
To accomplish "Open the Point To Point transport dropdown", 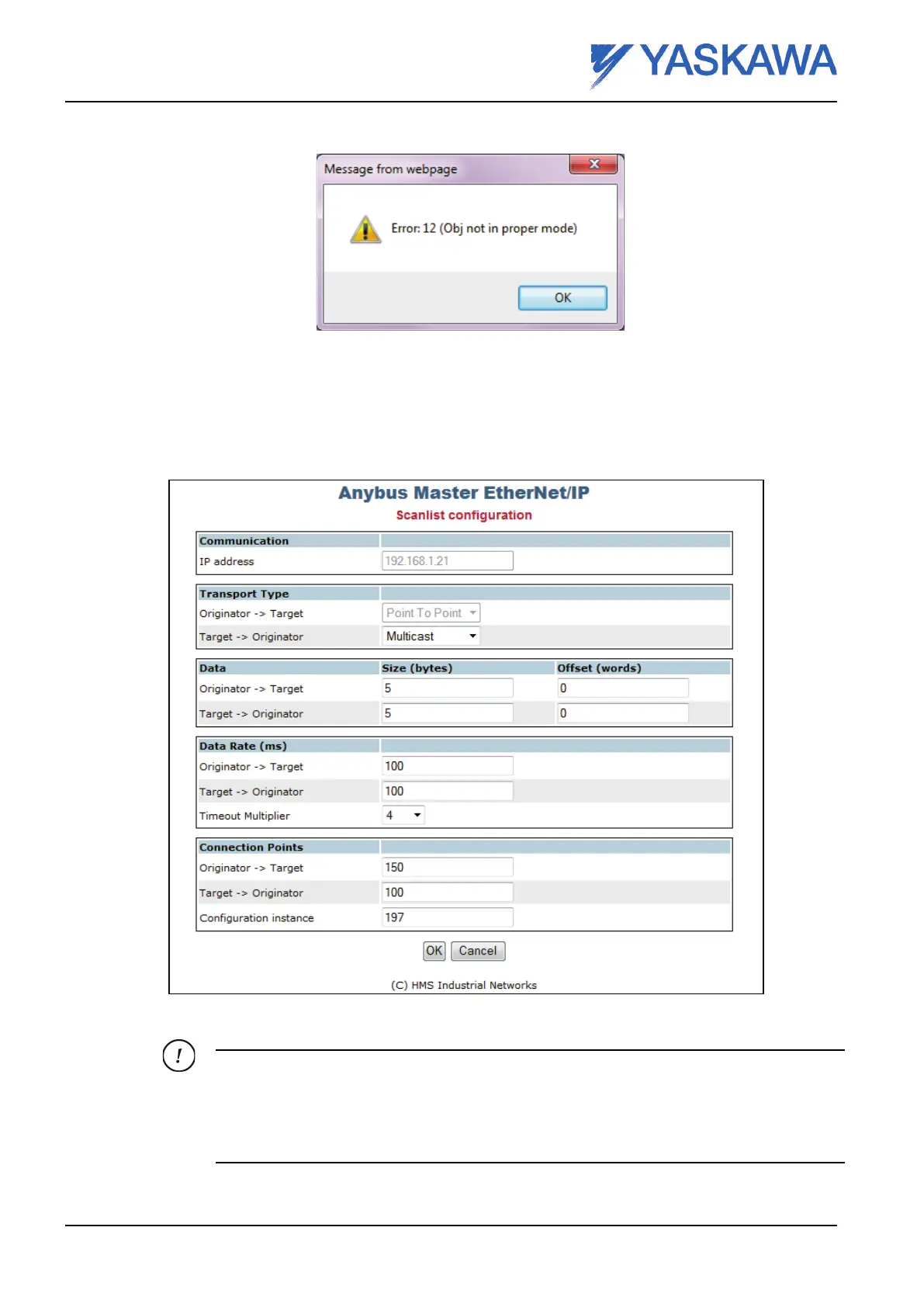I will 431,613.
